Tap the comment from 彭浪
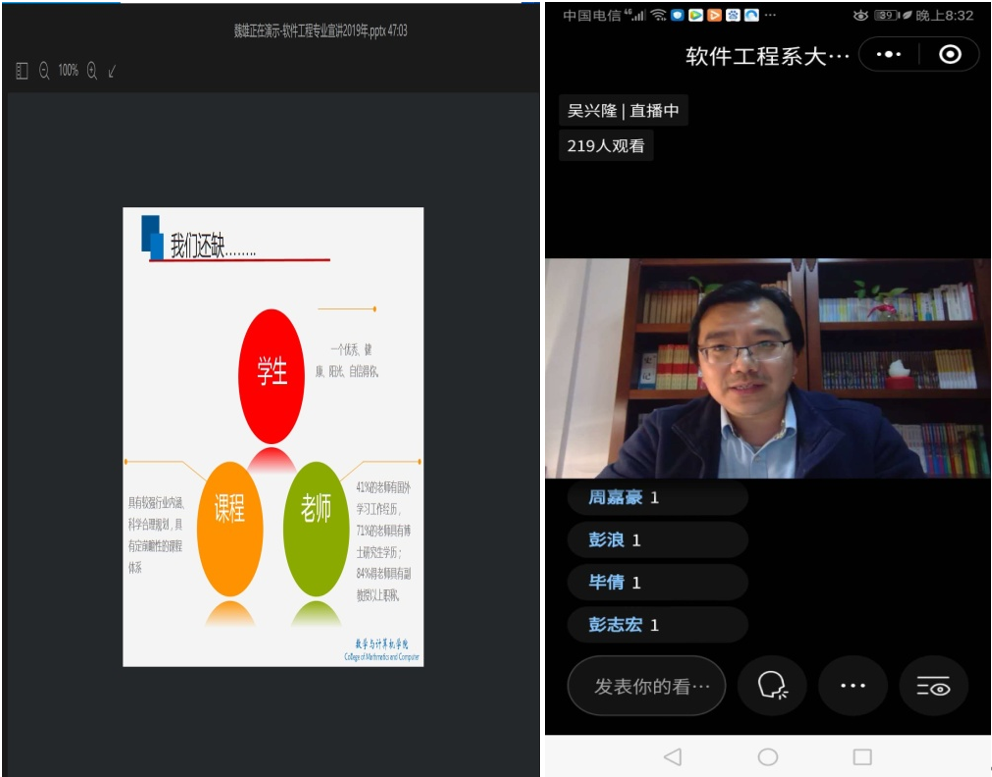Image resolution: width=992 pixels, height=777 pixels. pyautogui.click(x=657, y=540)
